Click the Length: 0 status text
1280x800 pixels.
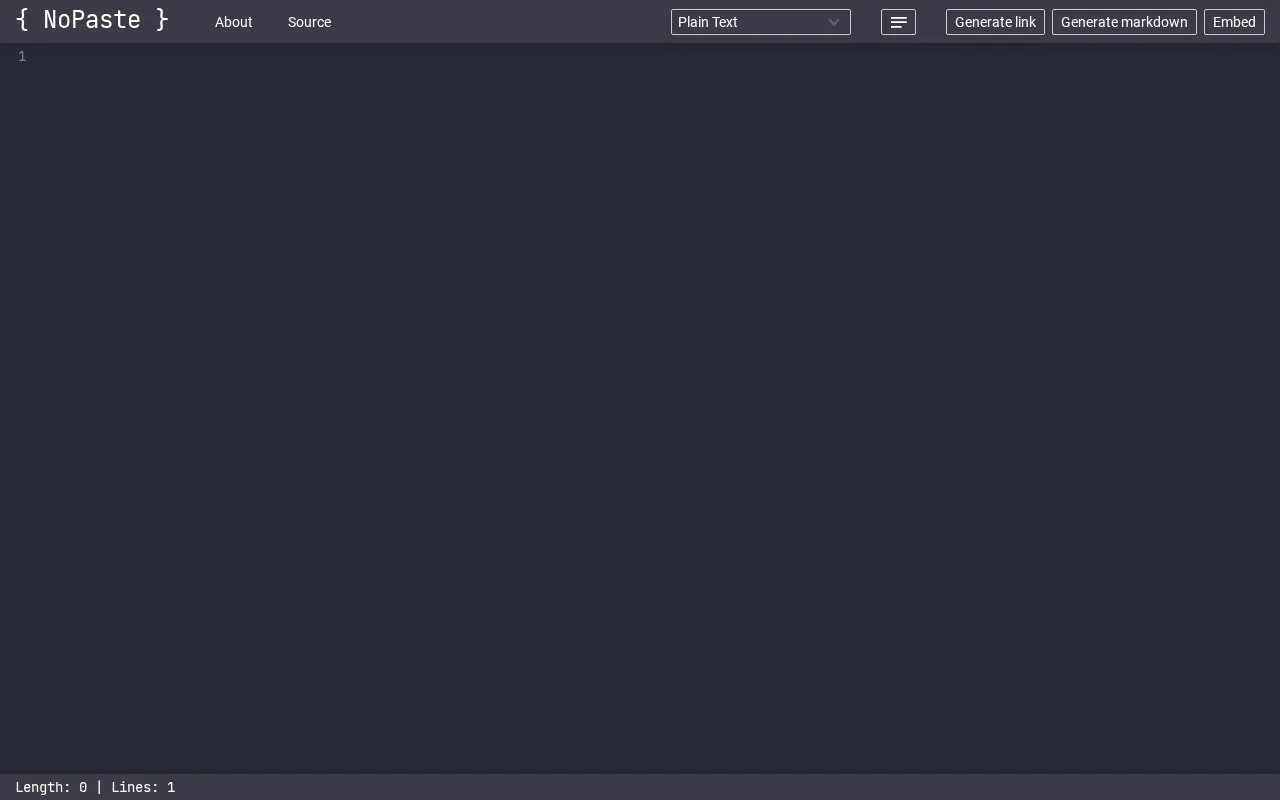coord(51,787)
